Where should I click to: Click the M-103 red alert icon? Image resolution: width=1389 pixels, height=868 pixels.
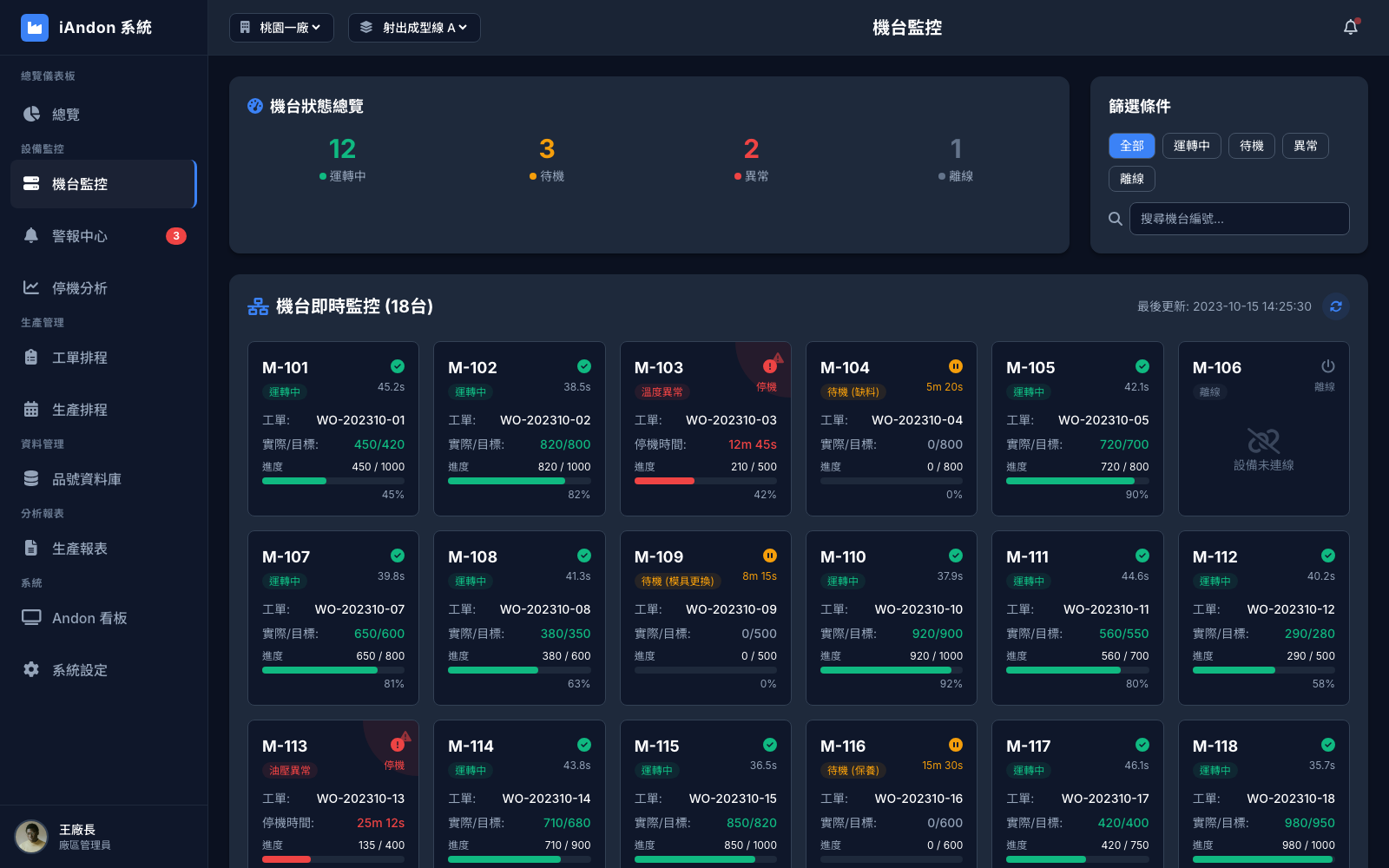click(770, 366)
